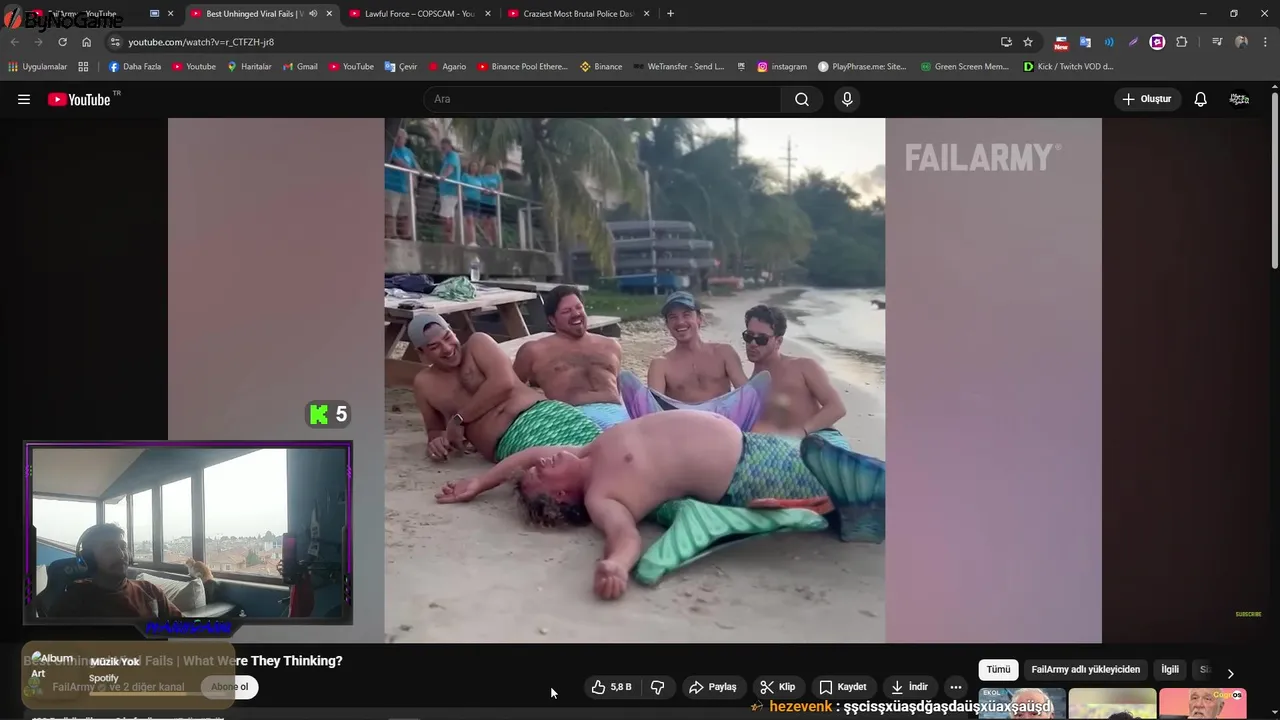
Task: Click the search magnifier button
Action: (x=802, y=99)
